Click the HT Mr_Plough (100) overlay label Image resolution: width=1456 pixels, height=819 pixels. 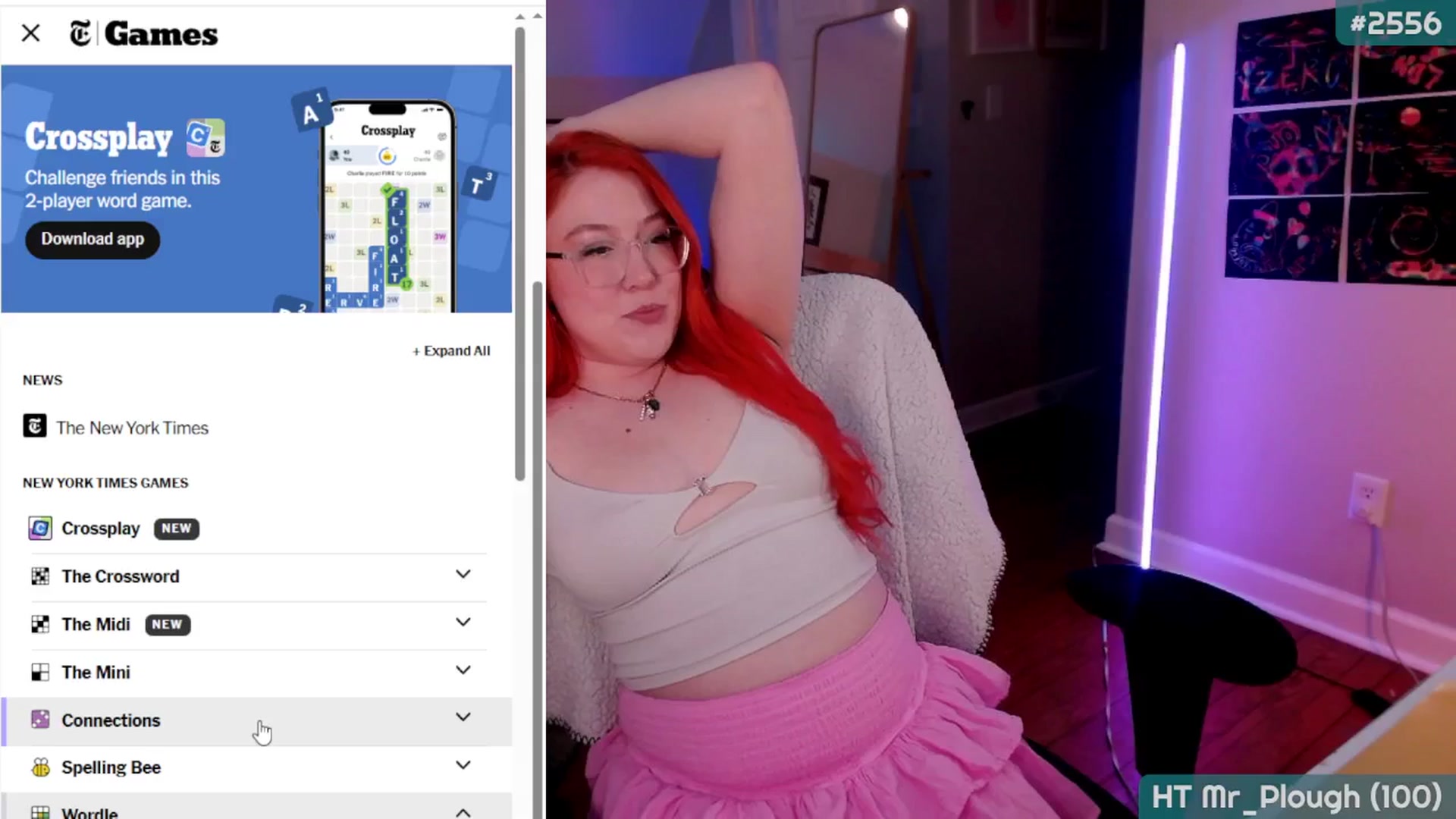click(x=1297, y=798)
